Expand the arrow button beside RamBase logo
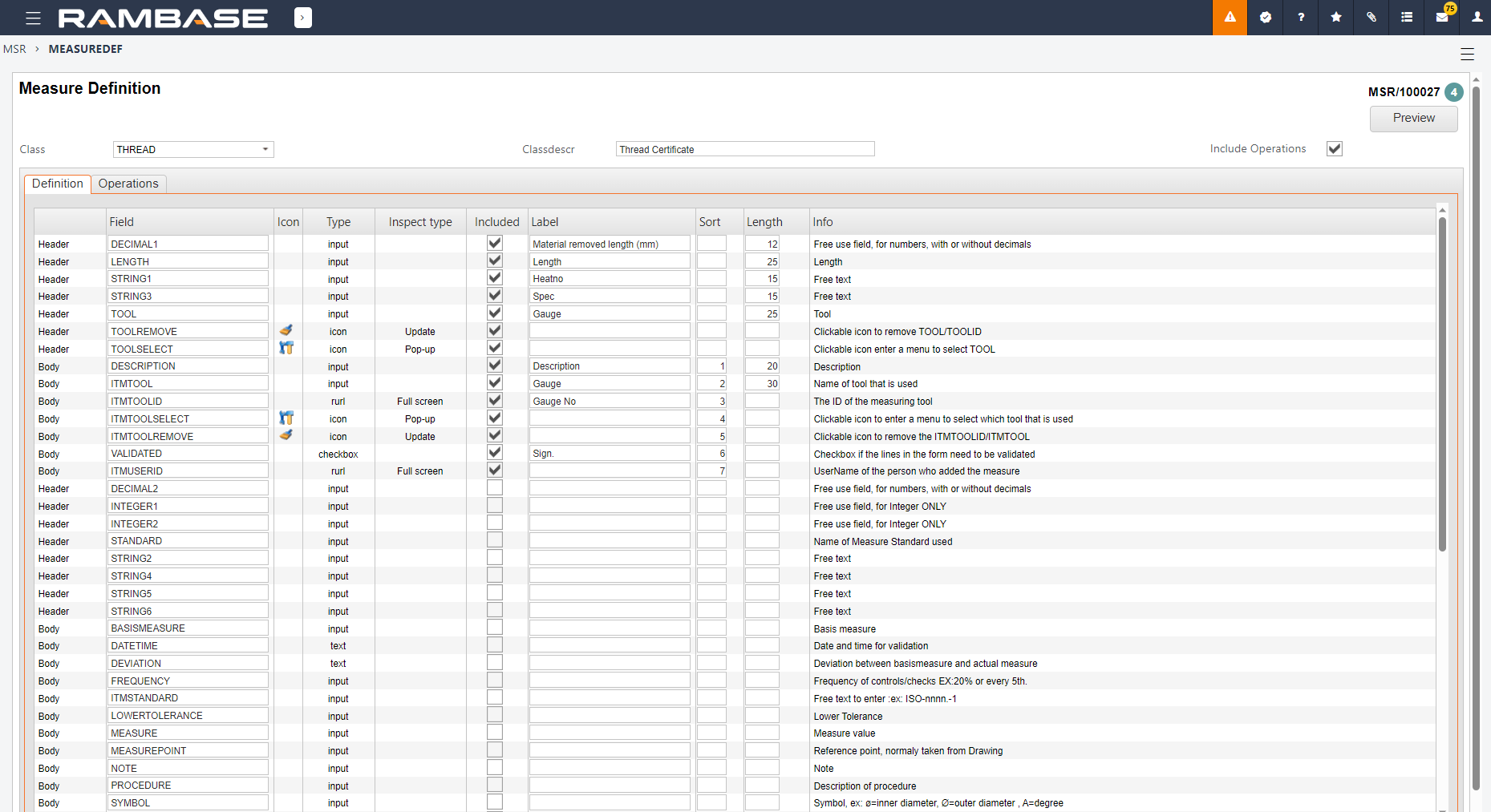 pos(302,18)
